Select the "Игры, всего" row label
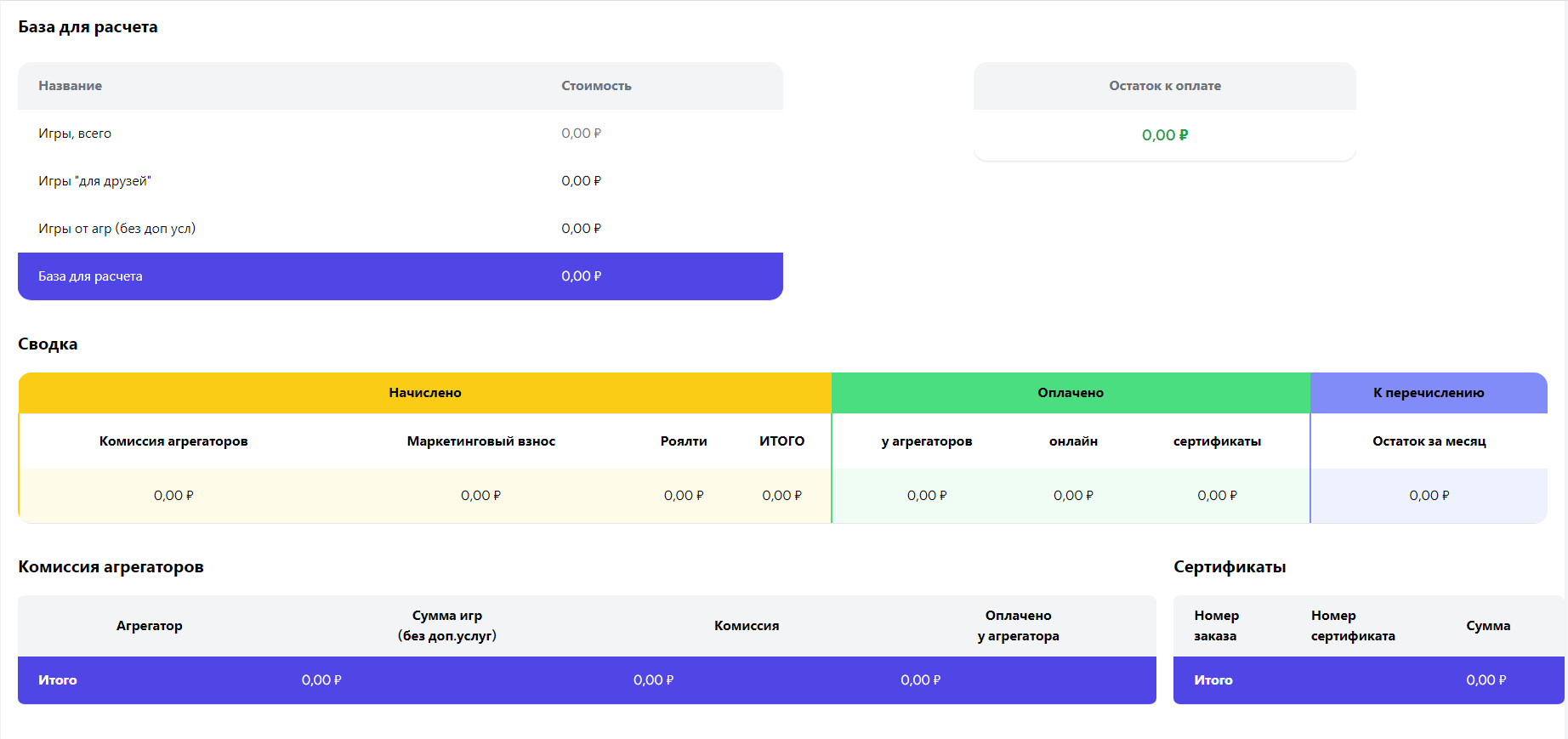Image resolution: width=1568 pixels, height=739 pixels. (x=75, y=134)
